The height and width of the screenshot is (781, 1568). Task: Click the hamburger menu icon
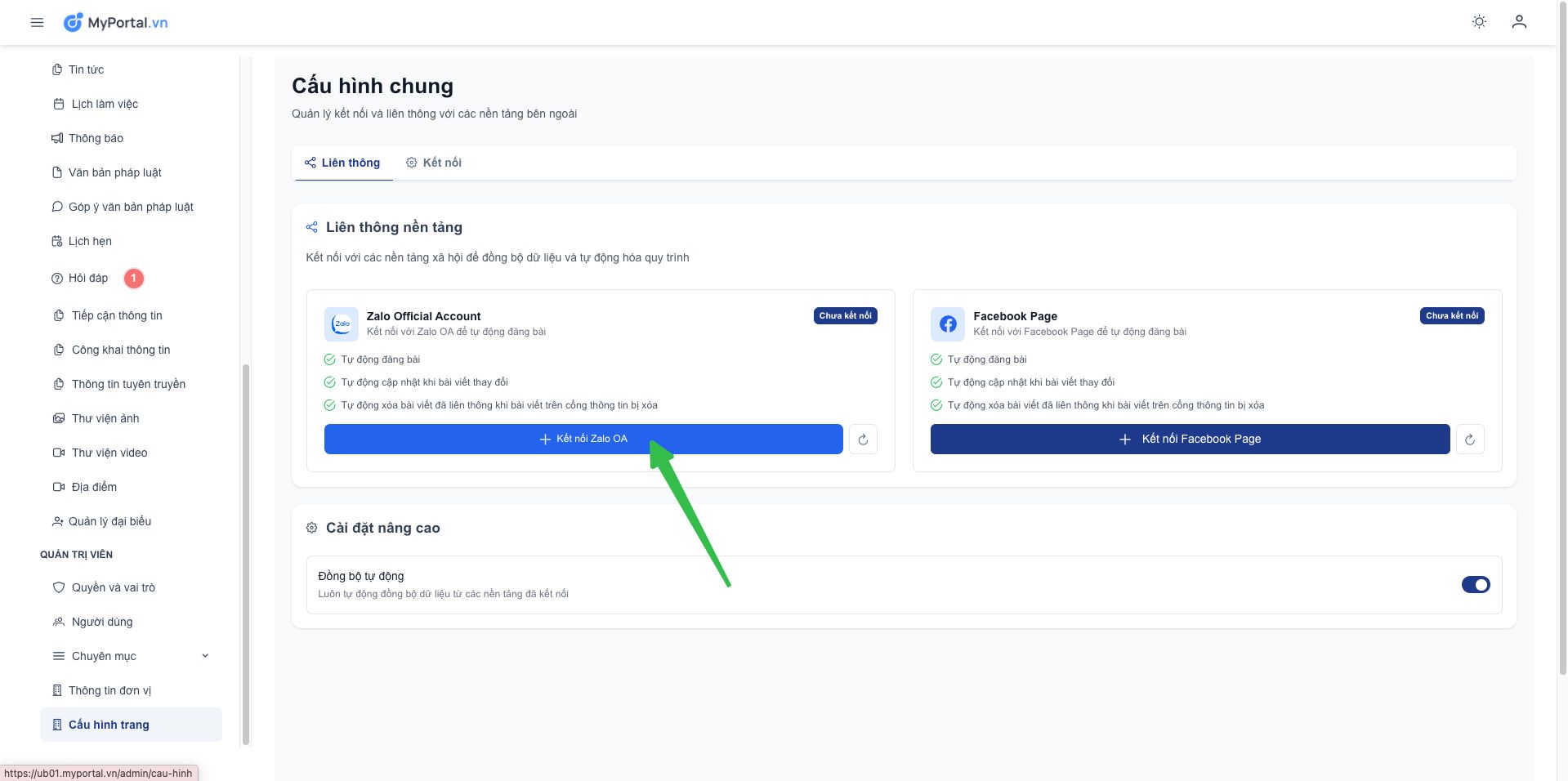tap(37, 23)
